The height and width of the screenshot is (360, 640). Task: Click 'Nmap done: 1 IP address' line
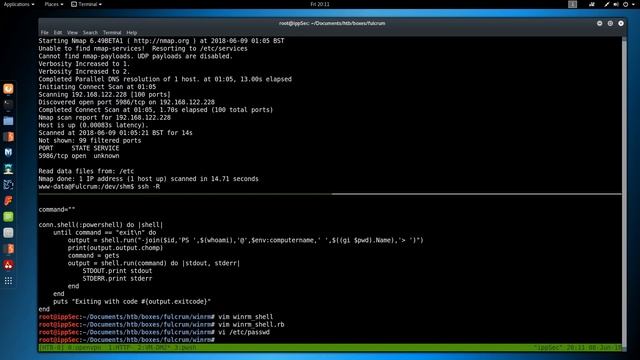(x=149, y=179)
